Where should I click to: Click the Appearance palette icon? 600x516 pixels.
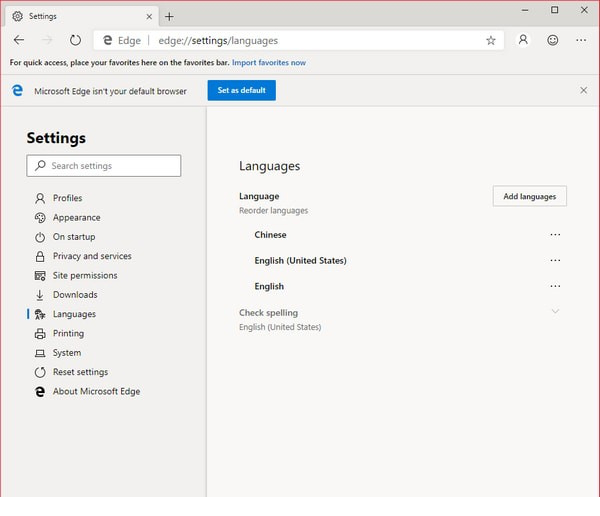[x=40, y=217]
